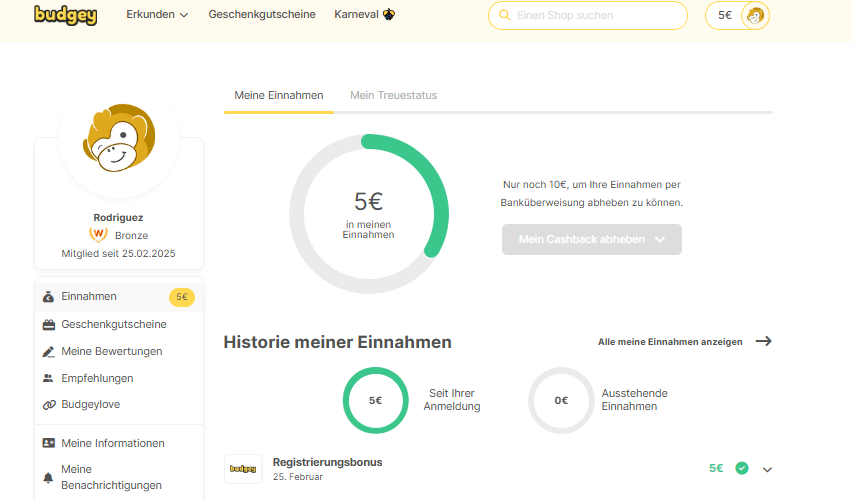Viewport: 853px width, 502px height.
Task: Click the Meine Benachrichtigungen bell icon
Action: (x=48, y=478)
